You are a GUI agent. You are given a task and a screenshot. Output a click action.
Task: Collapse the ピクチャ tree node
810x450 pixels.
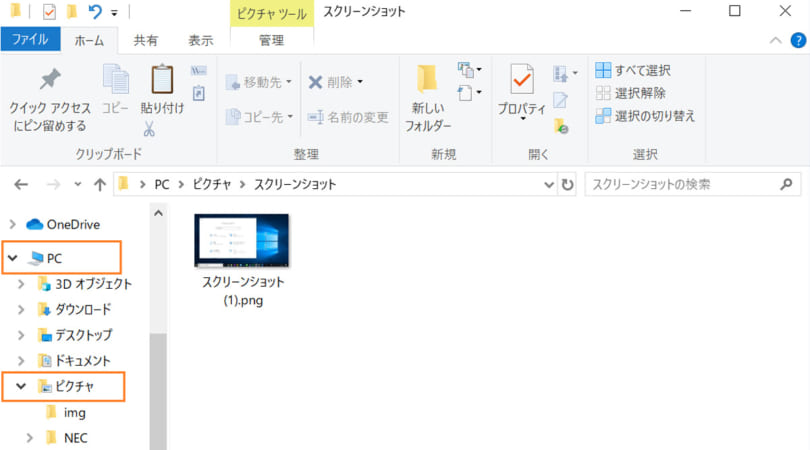21,386
